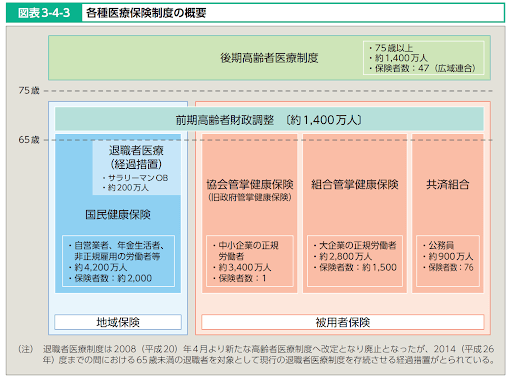Click the 共済組合 heading
The height and width of the screenshot is (381, 512).
[448, 184]
